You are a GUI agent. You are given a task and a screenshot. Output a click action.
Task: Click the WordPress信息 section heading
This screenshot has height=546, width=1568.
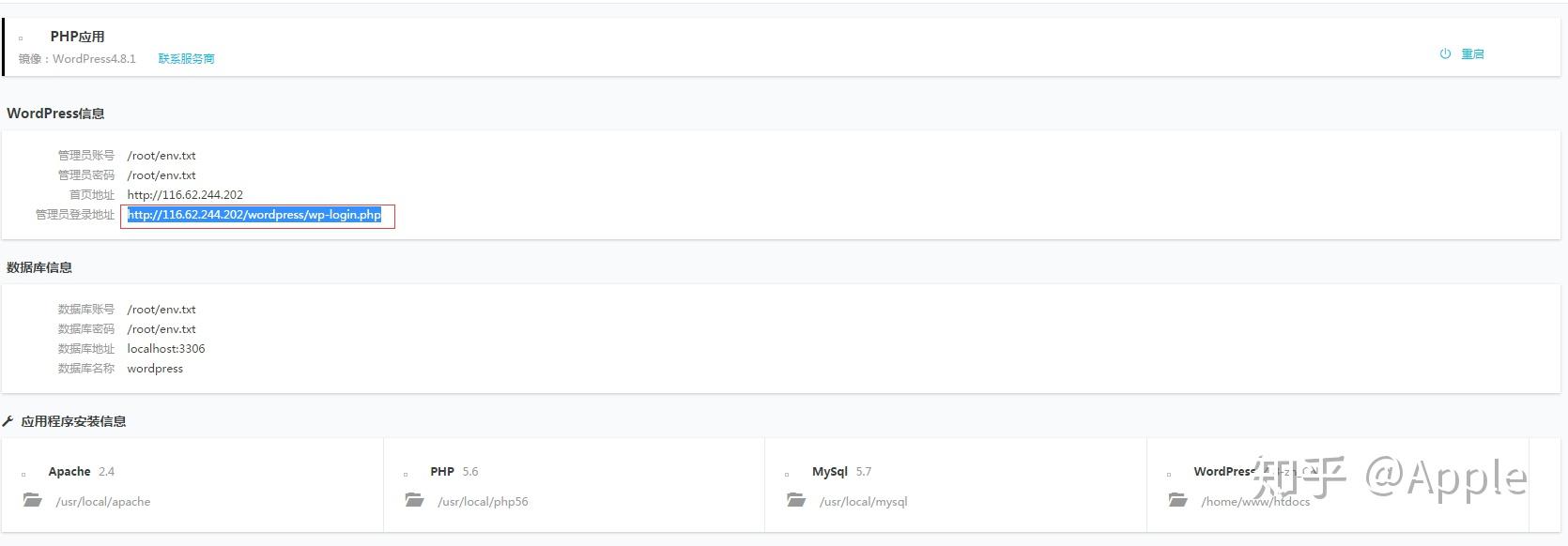(x=55, y=114)
